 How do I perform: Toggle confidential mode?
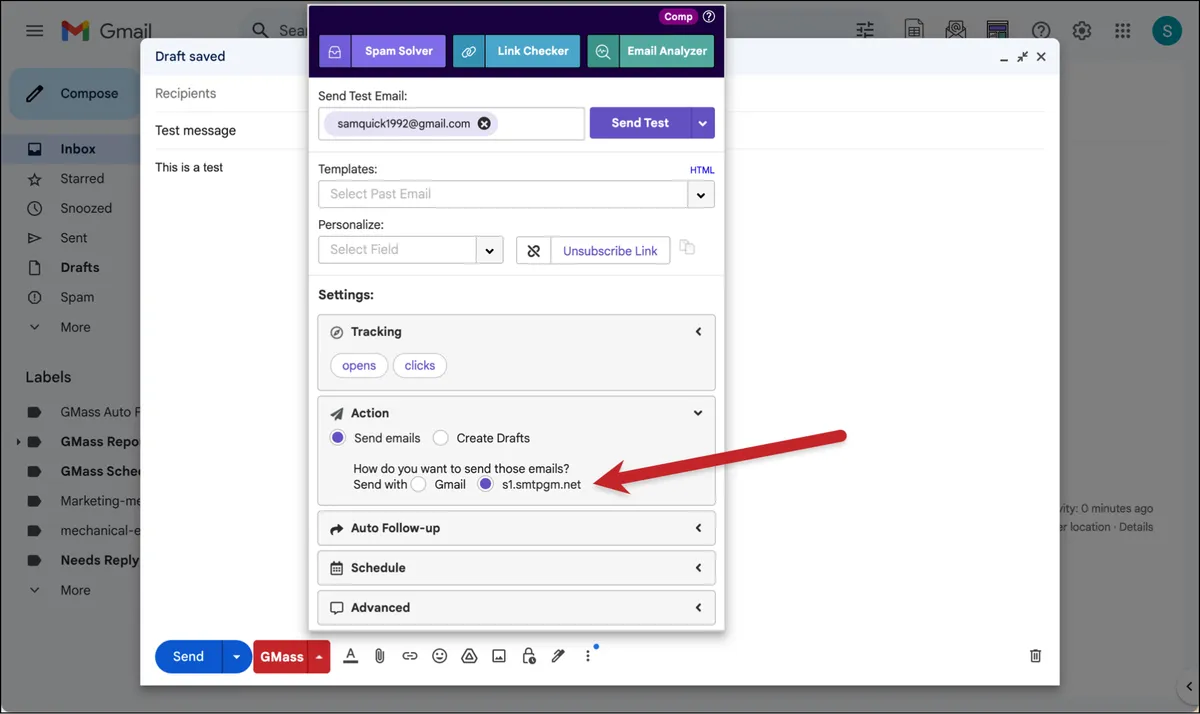(529, 656)
